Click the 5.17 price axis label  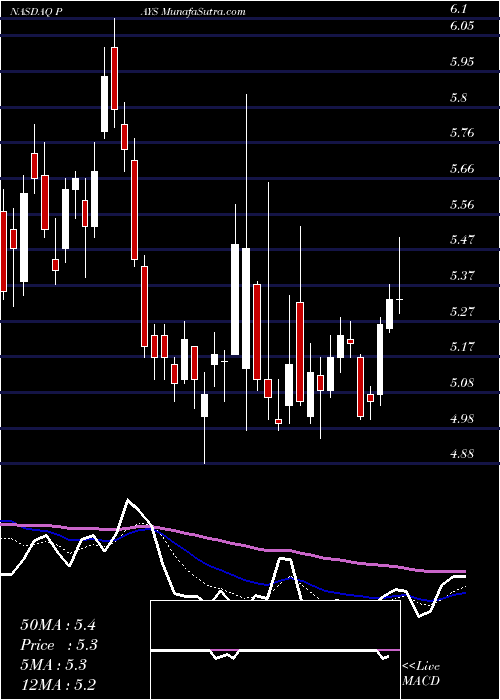pos(462,347)
